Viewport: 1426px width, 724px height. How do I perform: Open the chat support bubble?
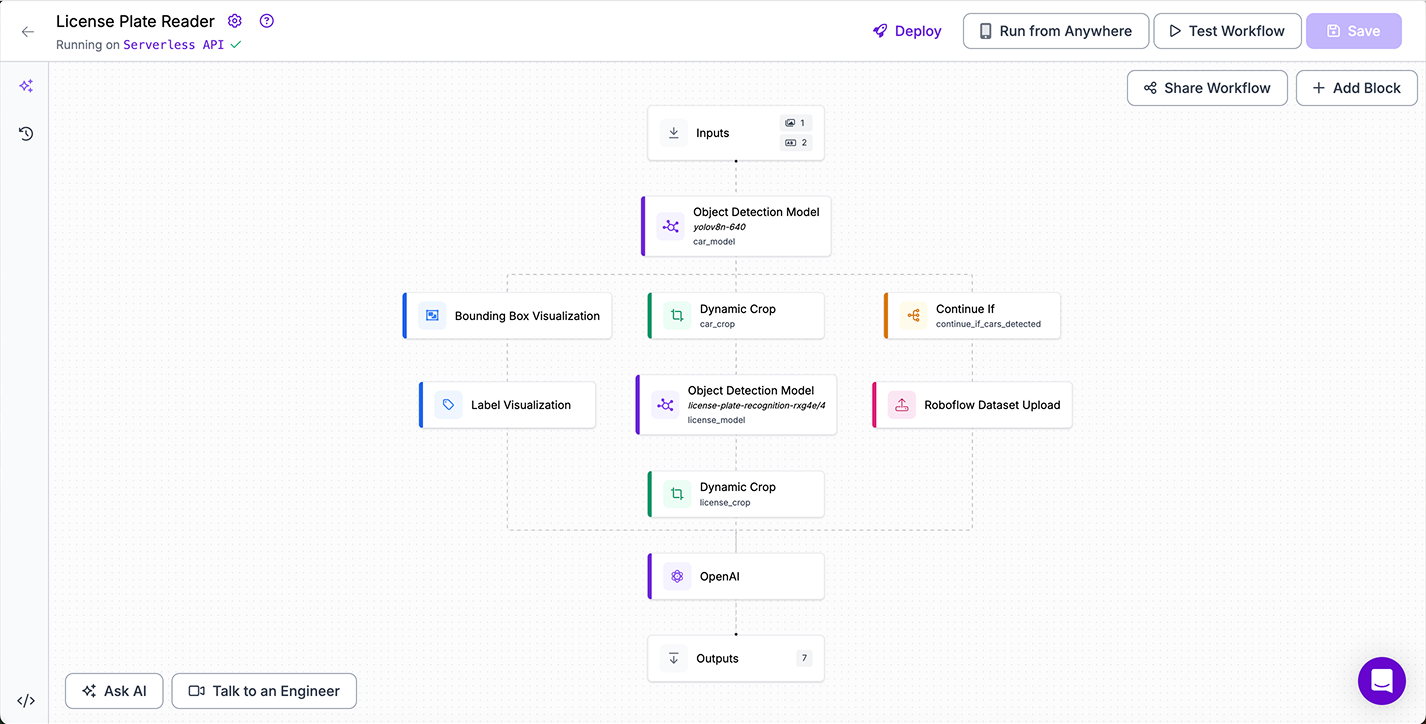[1381, 681]
